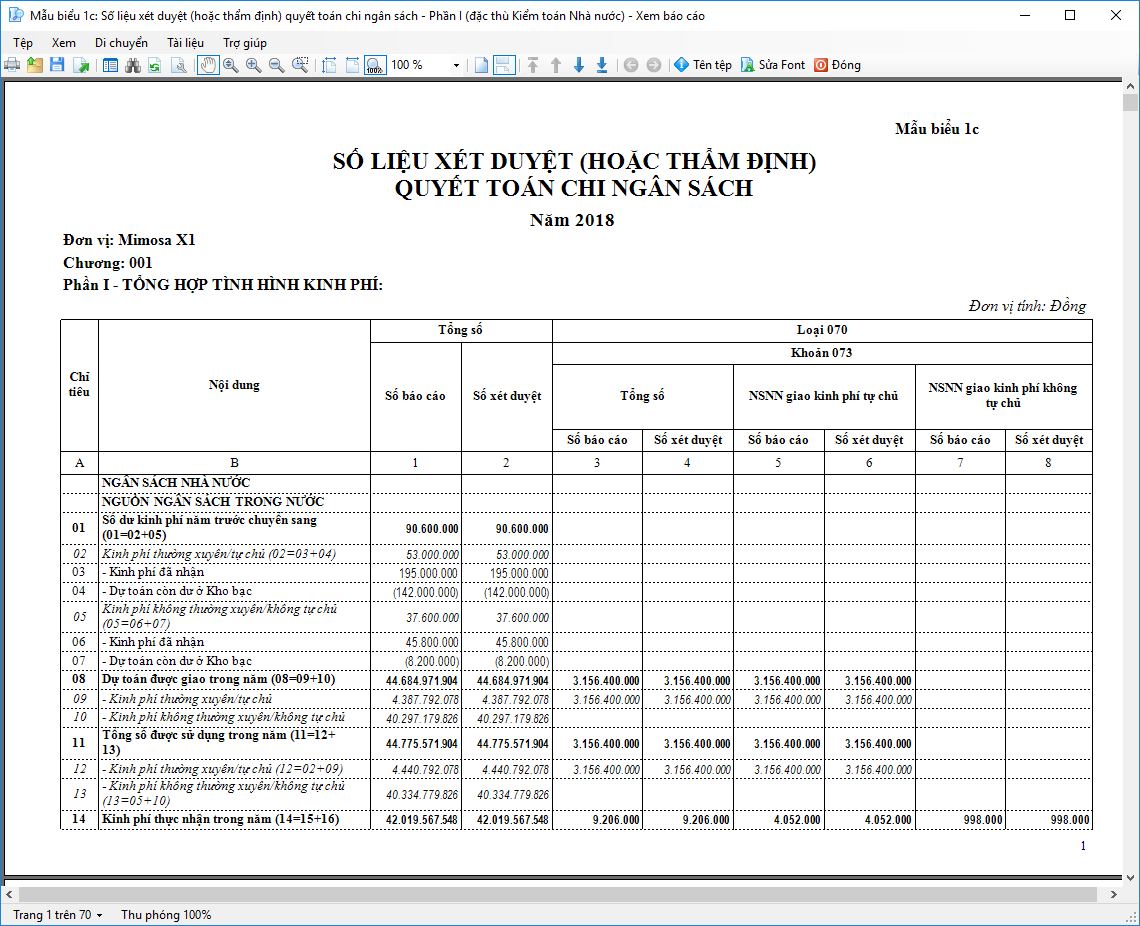Click the blue floppy disk save icon

[x=57, y=65]
